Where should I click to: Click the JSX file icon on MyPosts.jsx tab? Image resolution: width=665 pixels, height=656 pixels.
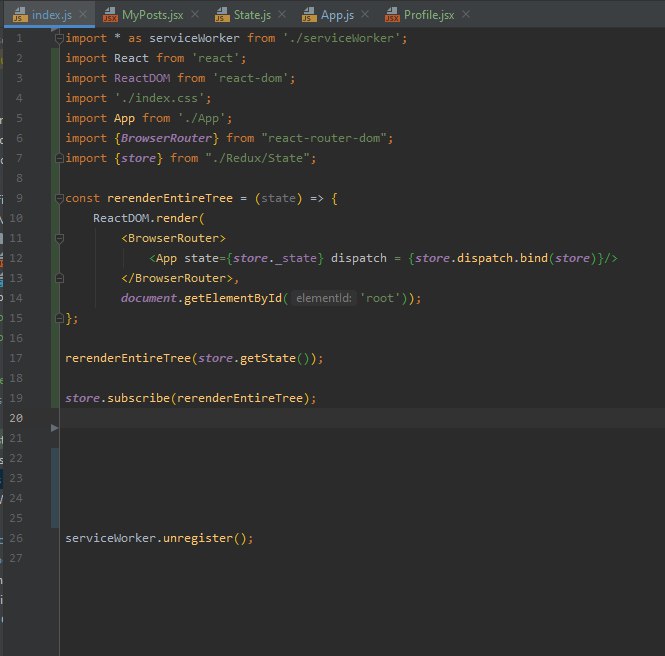(x=108, y=16)
